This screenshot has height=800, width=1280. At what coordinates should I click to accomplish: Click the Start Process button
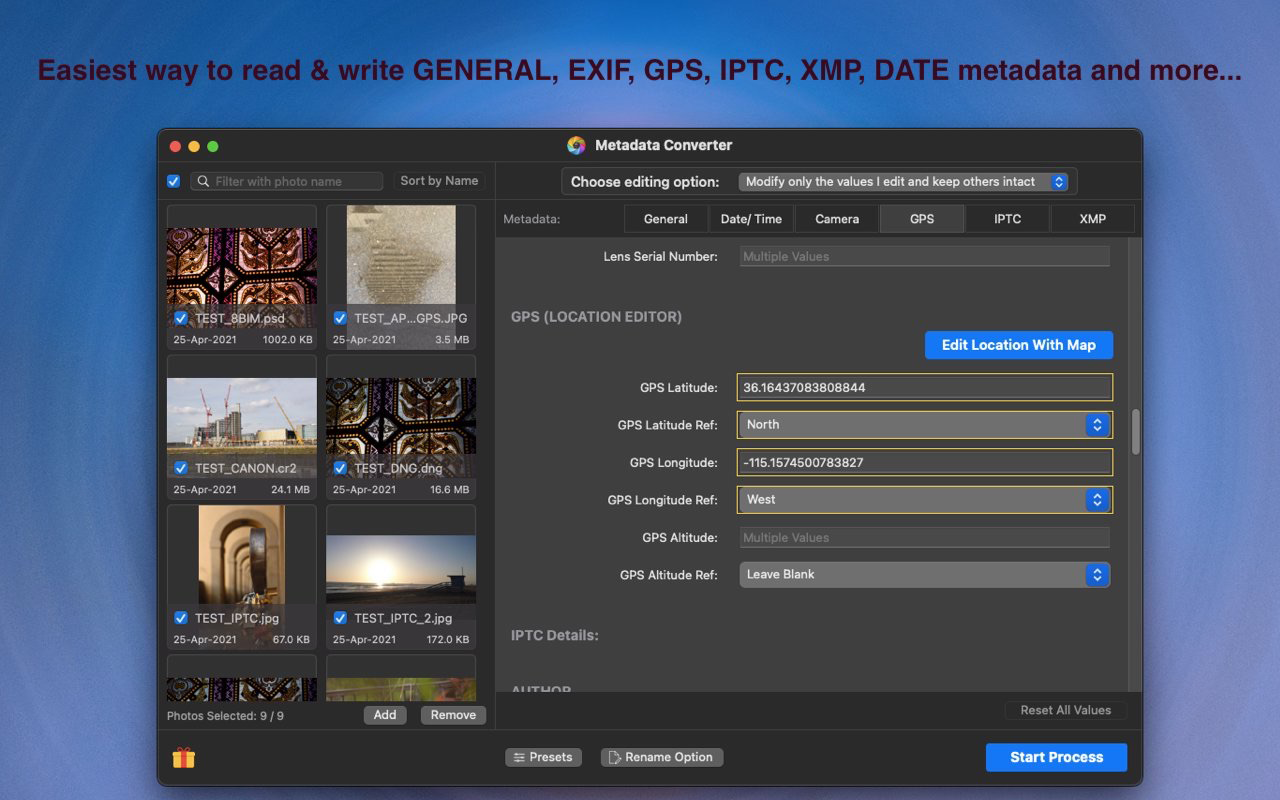[x=1056, y=757]
